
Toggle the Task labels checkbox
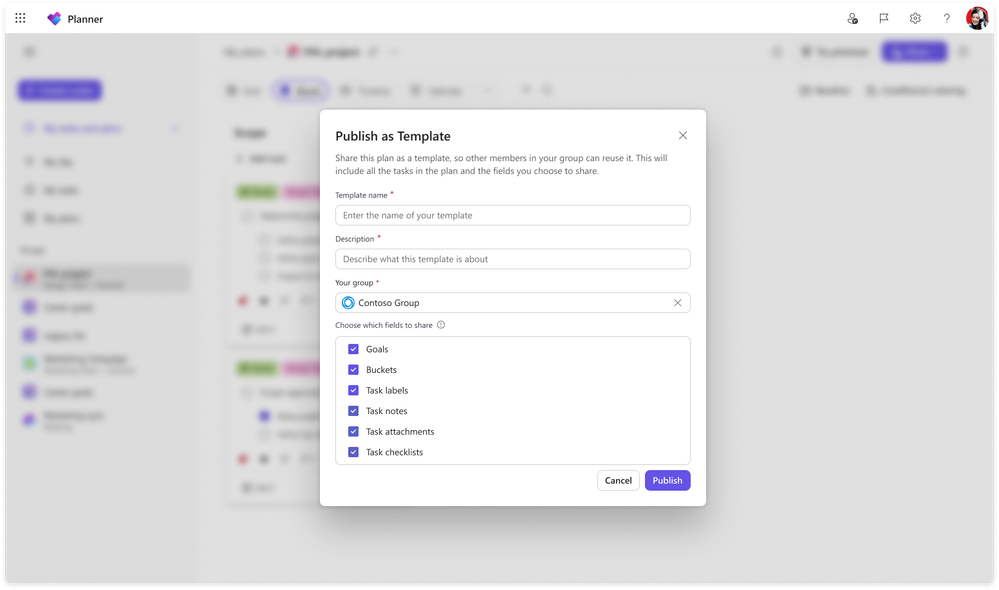click(x=353, y=390)
